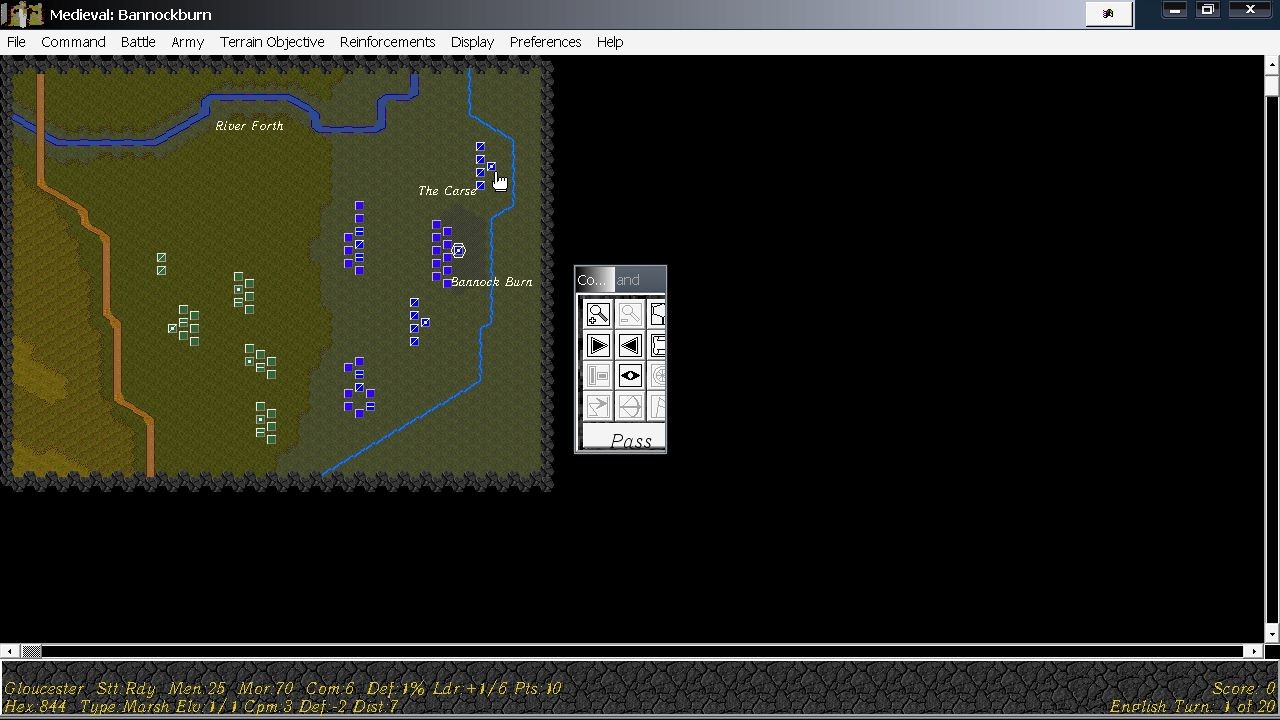Click the zoom out magnifier icon
Screen dimensions: 1280x720
tap(629, 315)
